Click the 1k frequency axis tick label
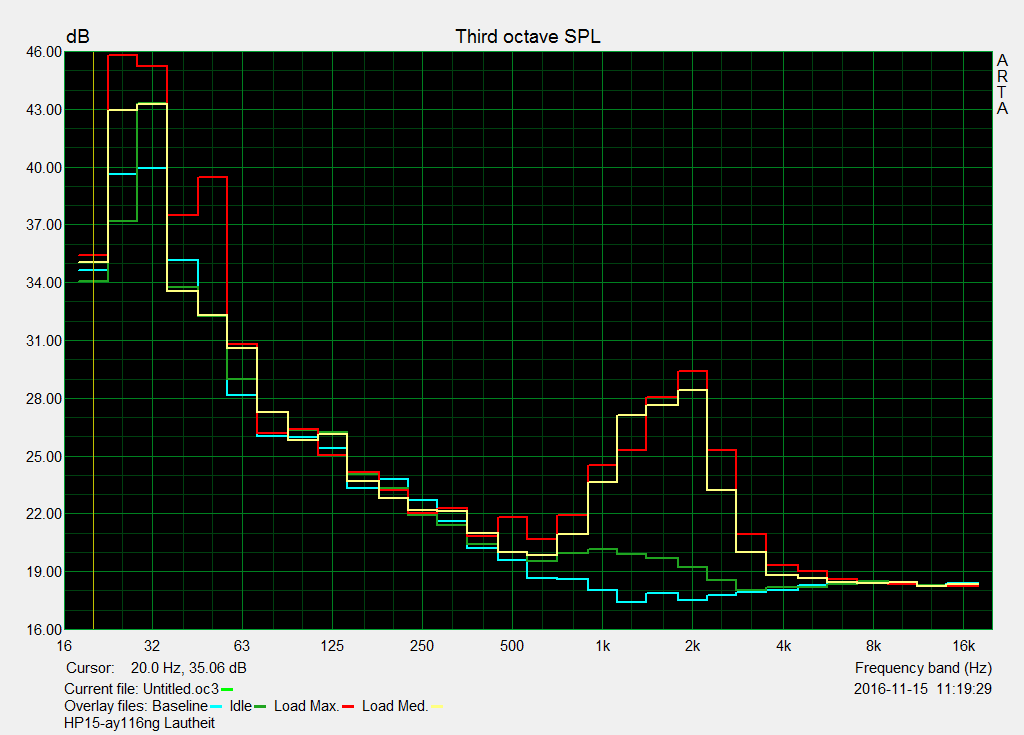The height and width of the screenshot is (735, 1024). [x=603, y=645]
